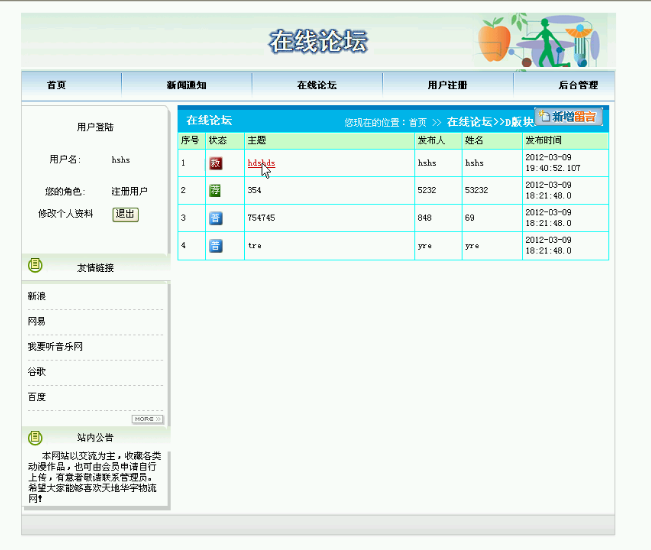Viewport: 651px width, 550px height.
Task: Open the 百度 friendly link
Action: tap(37, 397)
